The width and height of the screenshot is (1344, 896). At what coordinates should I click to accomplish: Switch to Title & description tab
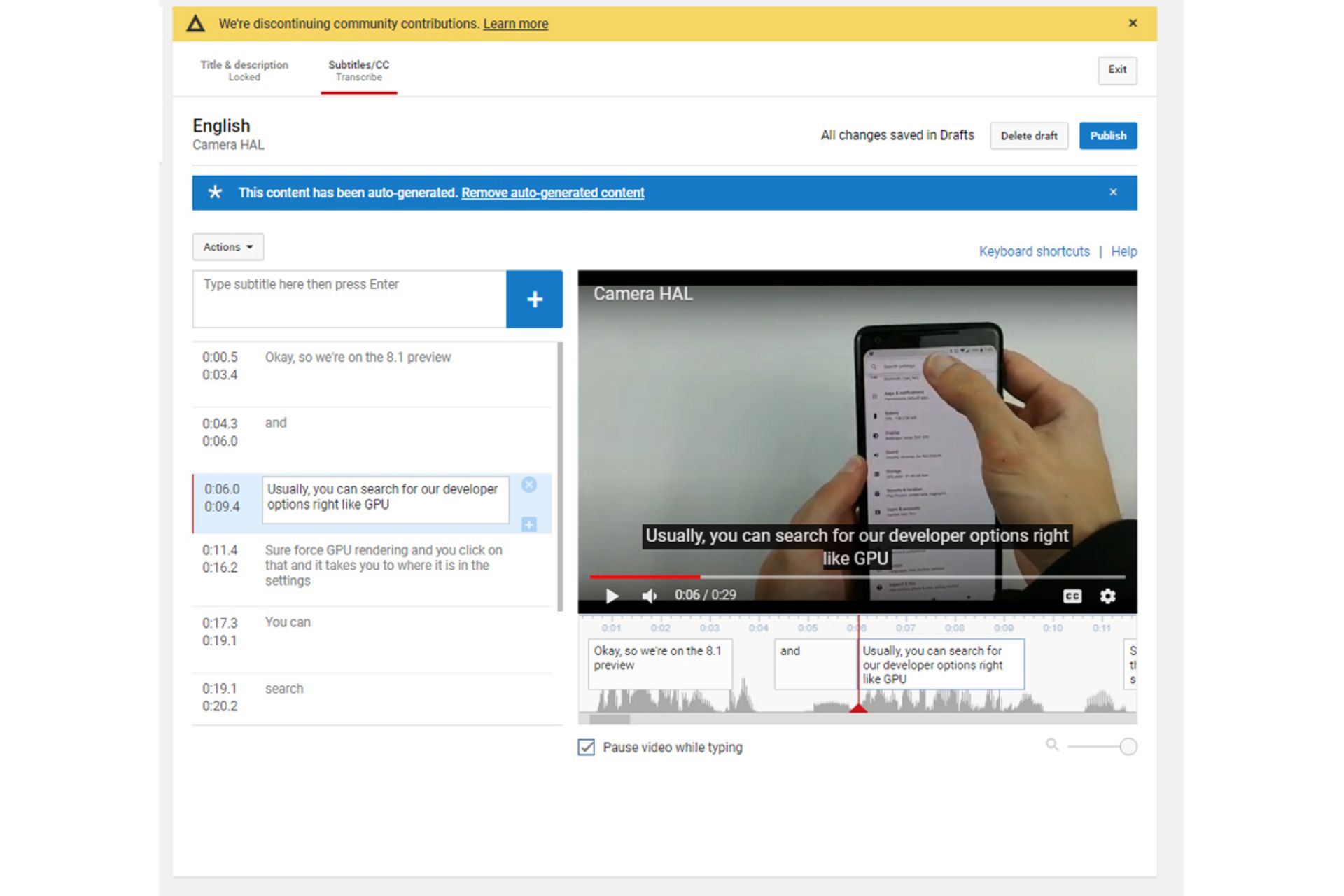click(244, 70)
